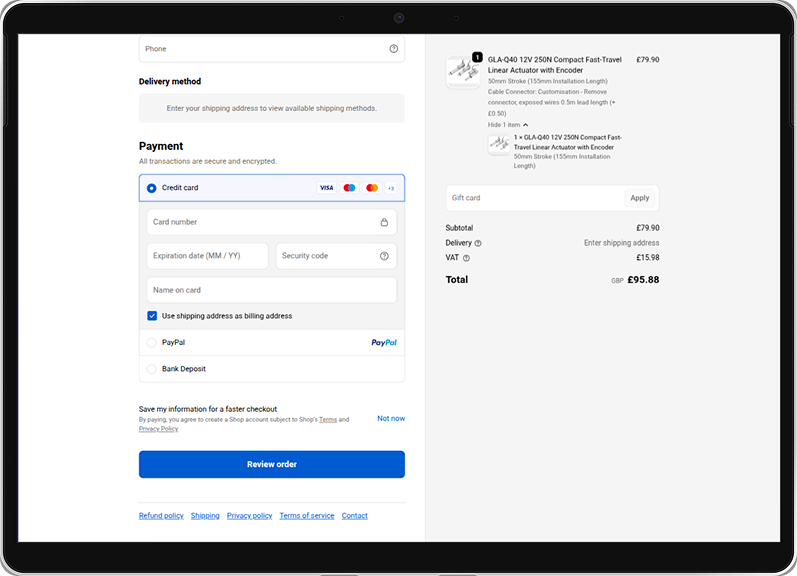Focus the Expiration date field
This screenshot has width=797, height=576.
(207, 256)
